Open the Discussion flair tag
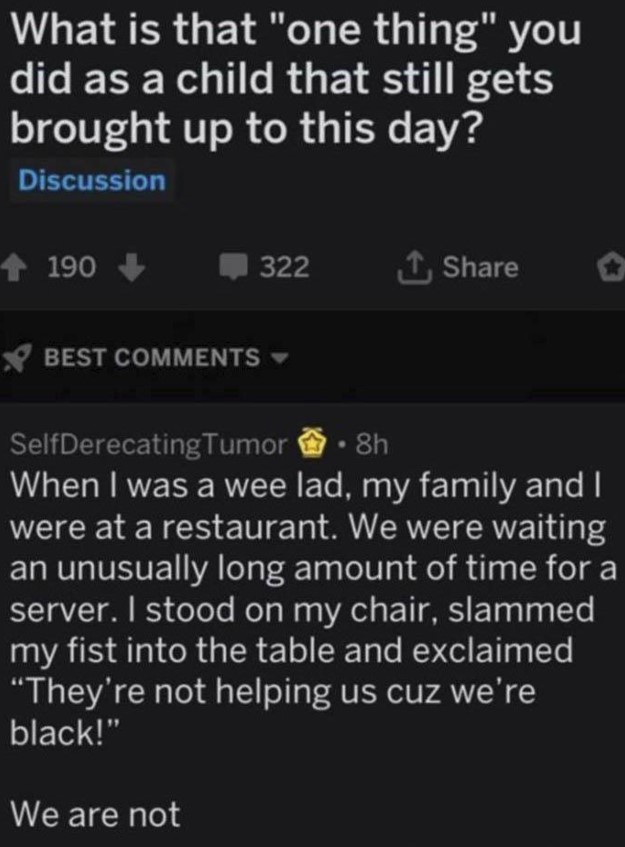The image size is (625, 847). (x=92, y=181)
